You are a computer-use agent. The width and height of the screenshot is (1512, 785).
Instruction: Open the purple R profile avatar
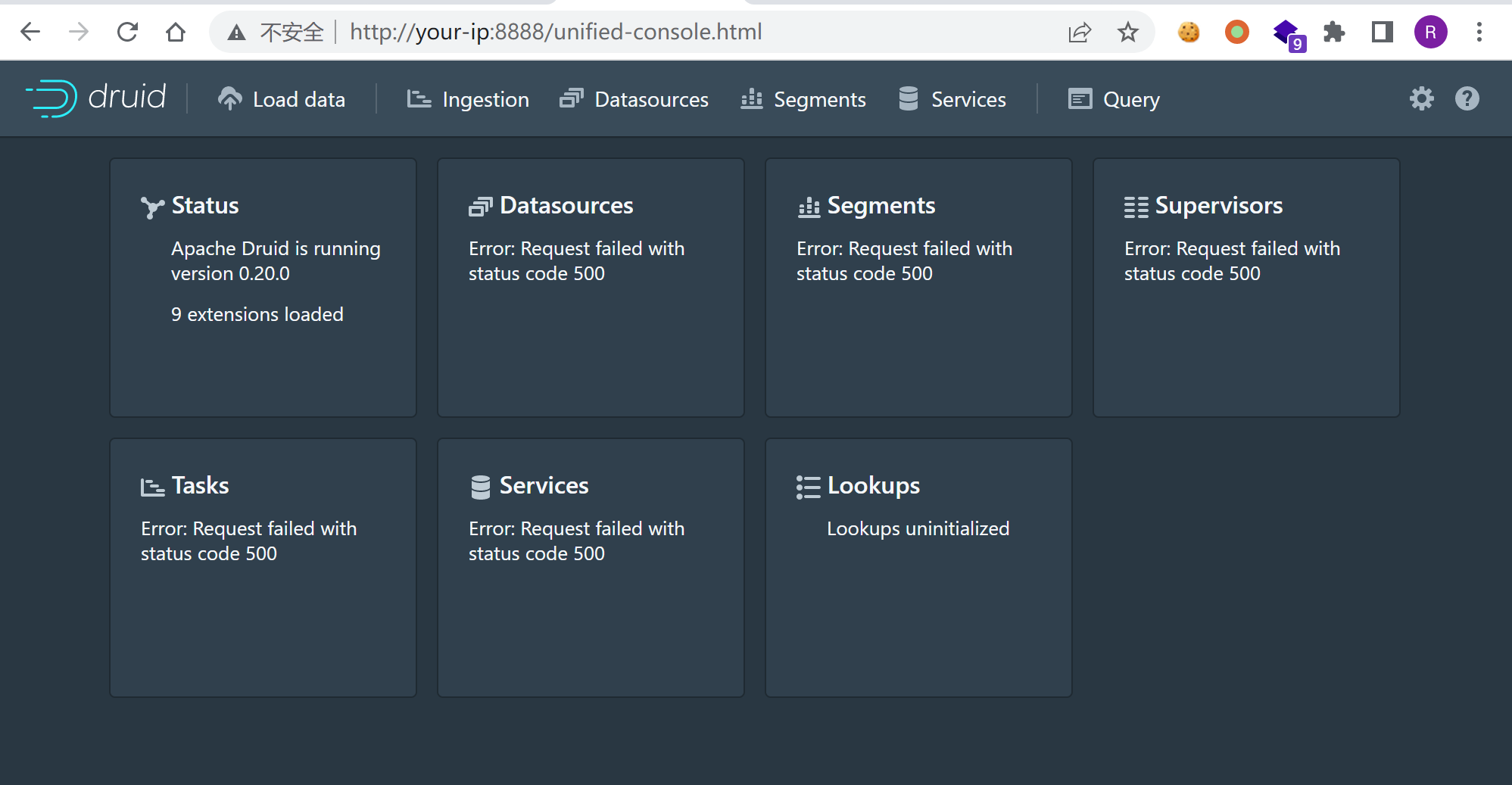[x=1430, y=32]
